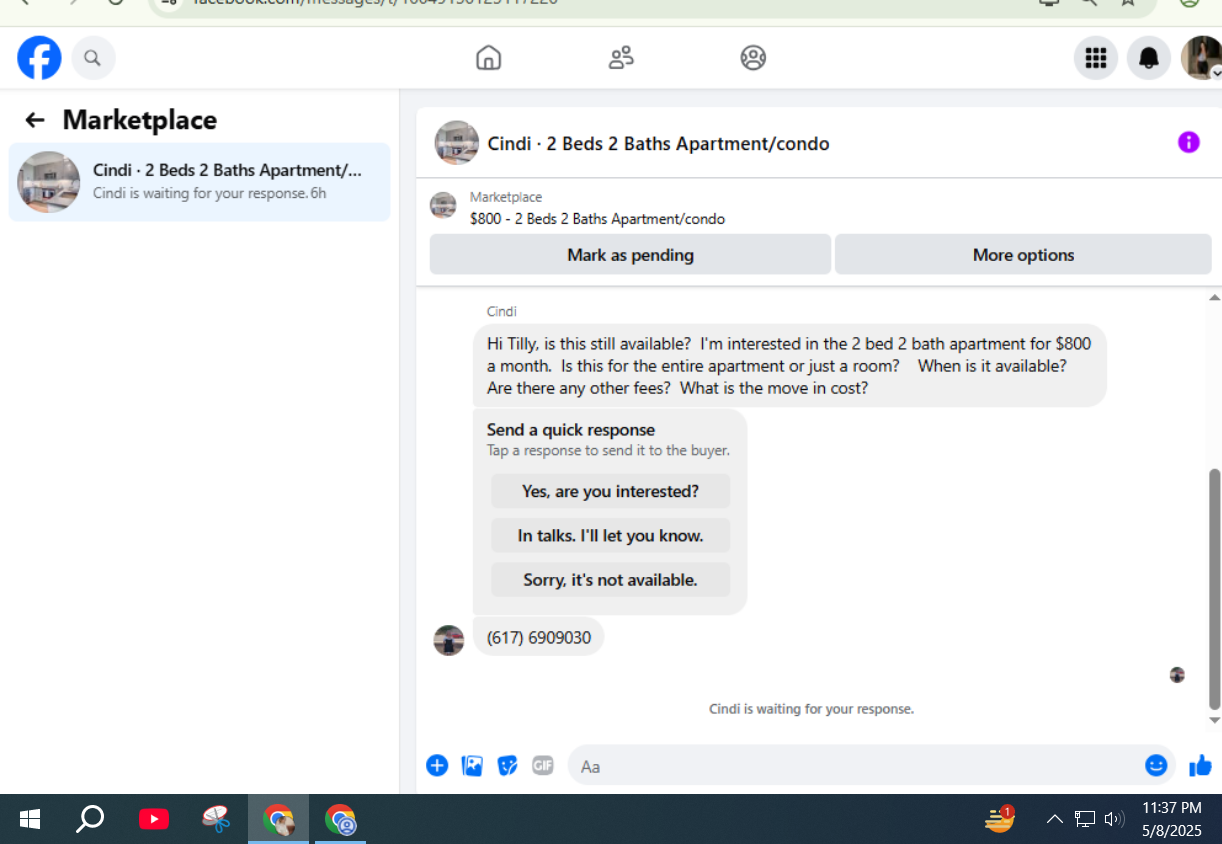Go back using the Marketplace arrow
1222x844 pixels.
click(x=35, y=120)
